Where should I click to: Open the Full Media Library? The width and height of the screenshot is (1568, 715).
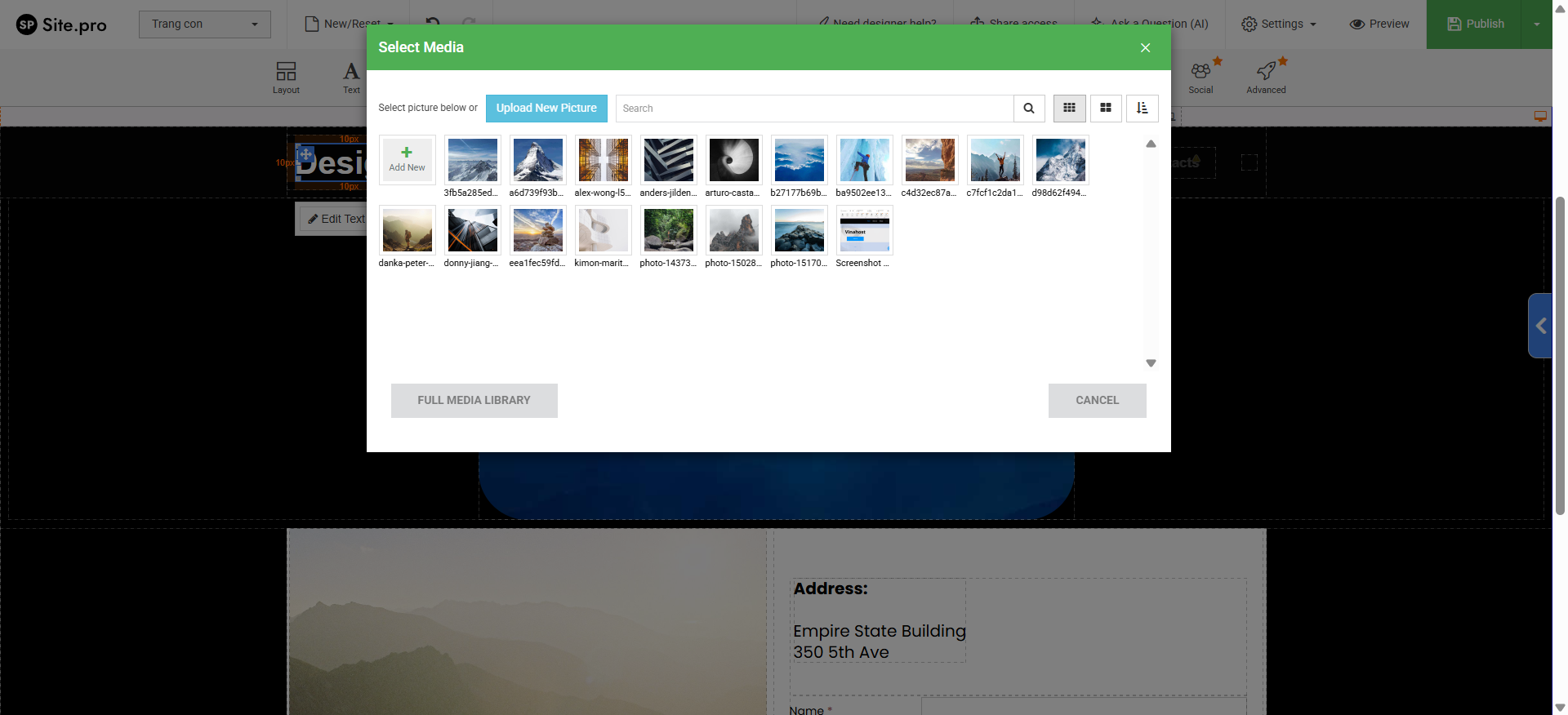[474, 401]
